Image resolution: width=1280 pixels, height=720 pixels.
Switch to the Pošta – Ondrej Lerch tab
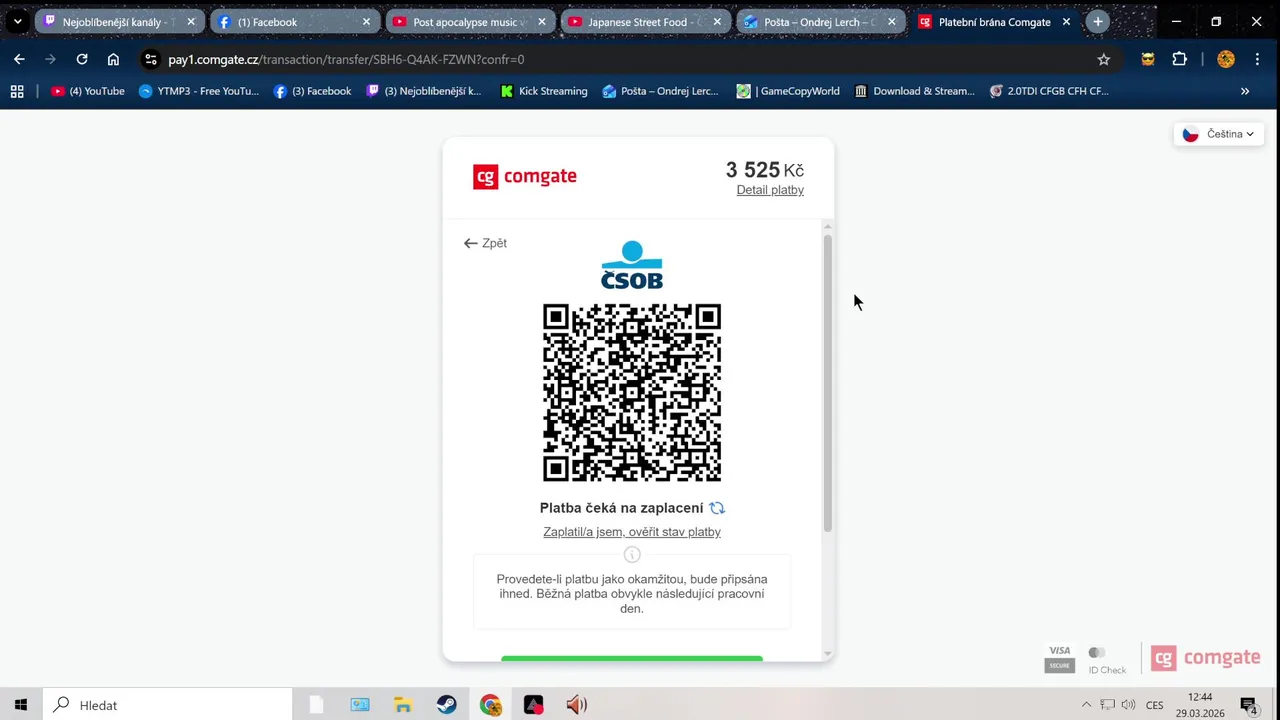tap(820, 21)
